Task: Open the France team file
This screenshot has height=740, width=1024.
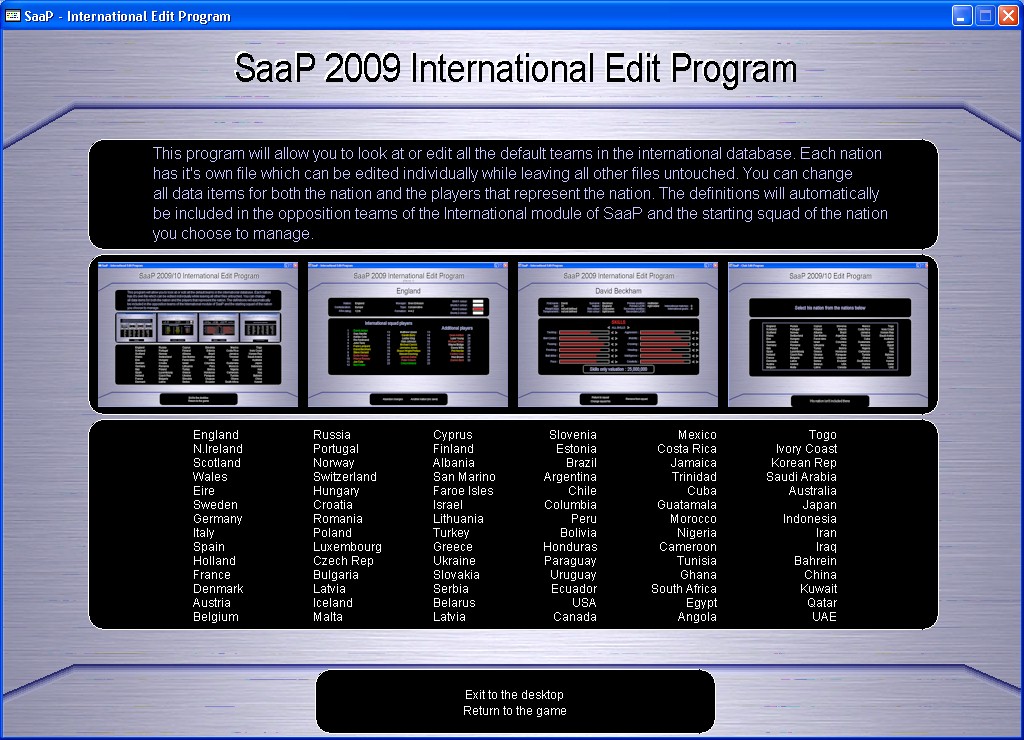Action: [212, 575]
